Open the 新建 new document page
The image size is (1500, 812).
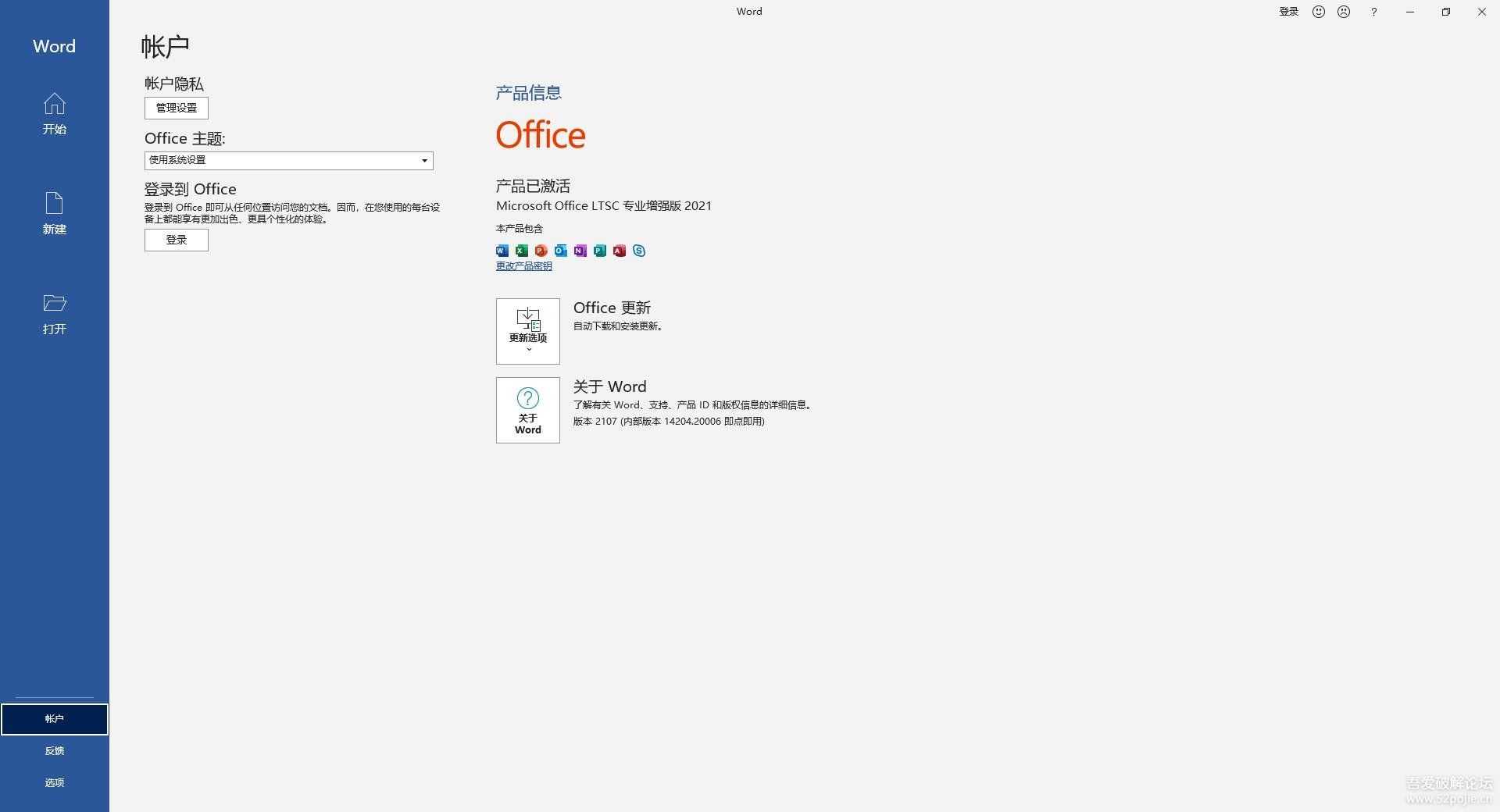click(x=55, y=213)
